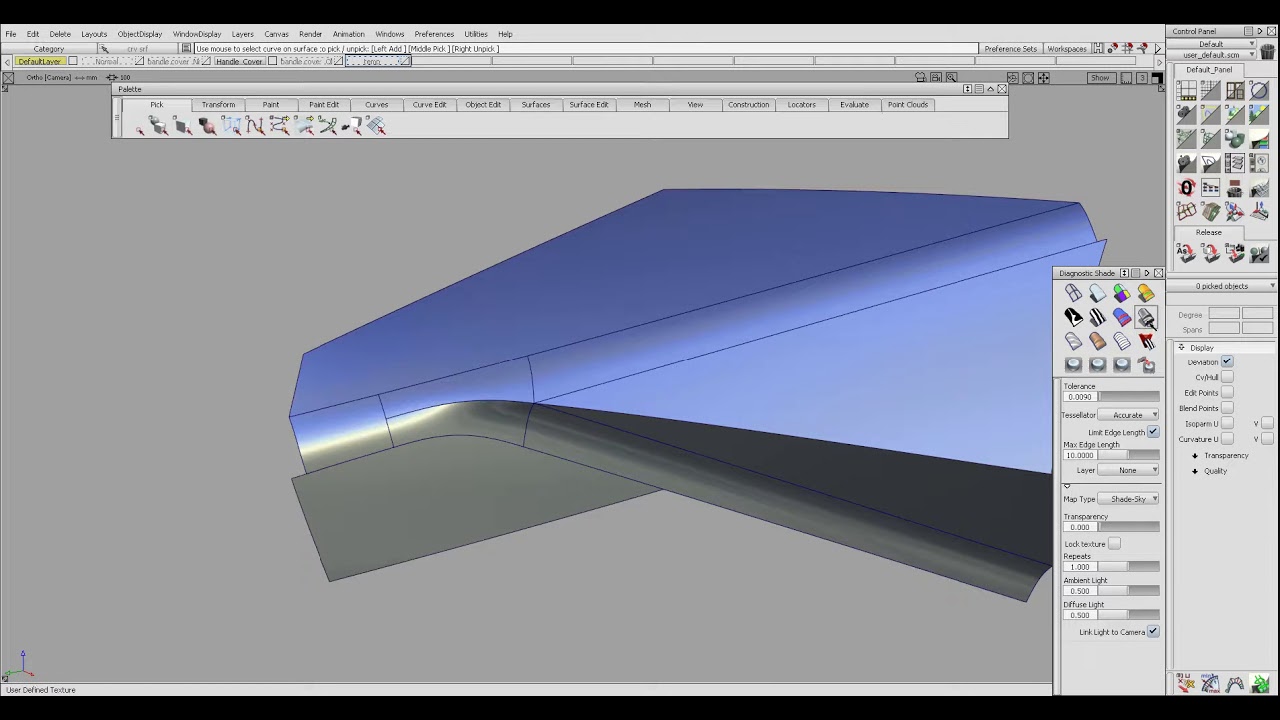Click the Show button in viewport bar
1280x720 pixels.
(x=1100, y=78)
